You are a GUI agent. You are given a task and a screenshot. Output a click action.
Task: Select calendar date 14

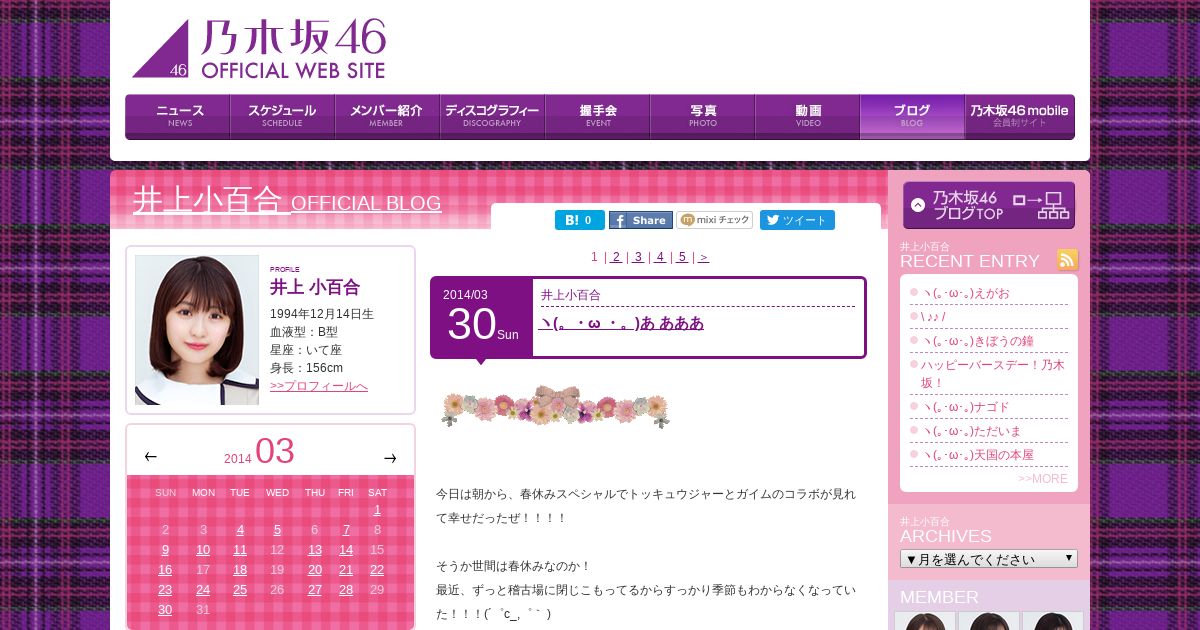(346, 550)
